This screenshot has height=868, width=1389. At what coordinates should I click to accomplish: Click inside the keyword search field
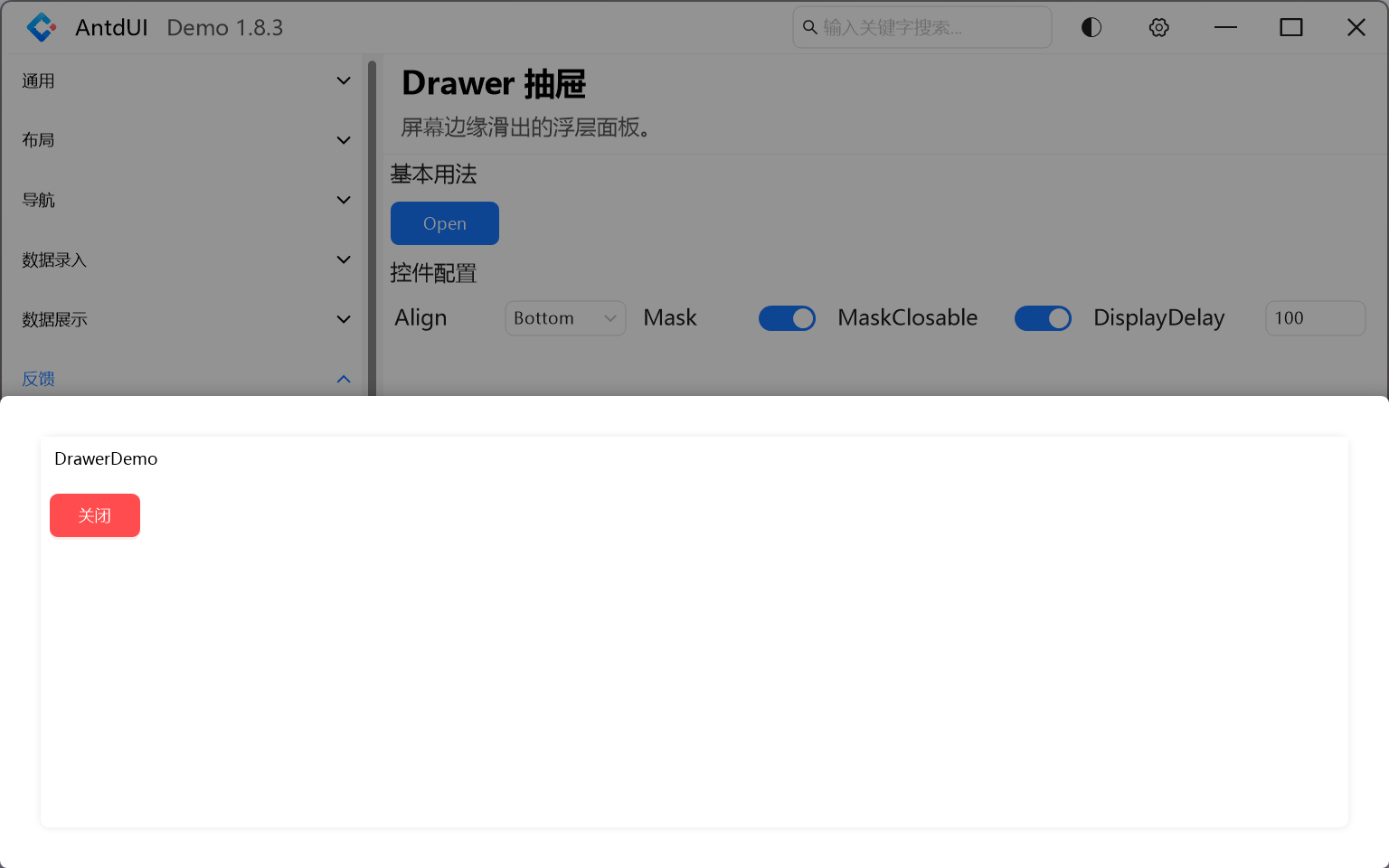coord(921,27)
